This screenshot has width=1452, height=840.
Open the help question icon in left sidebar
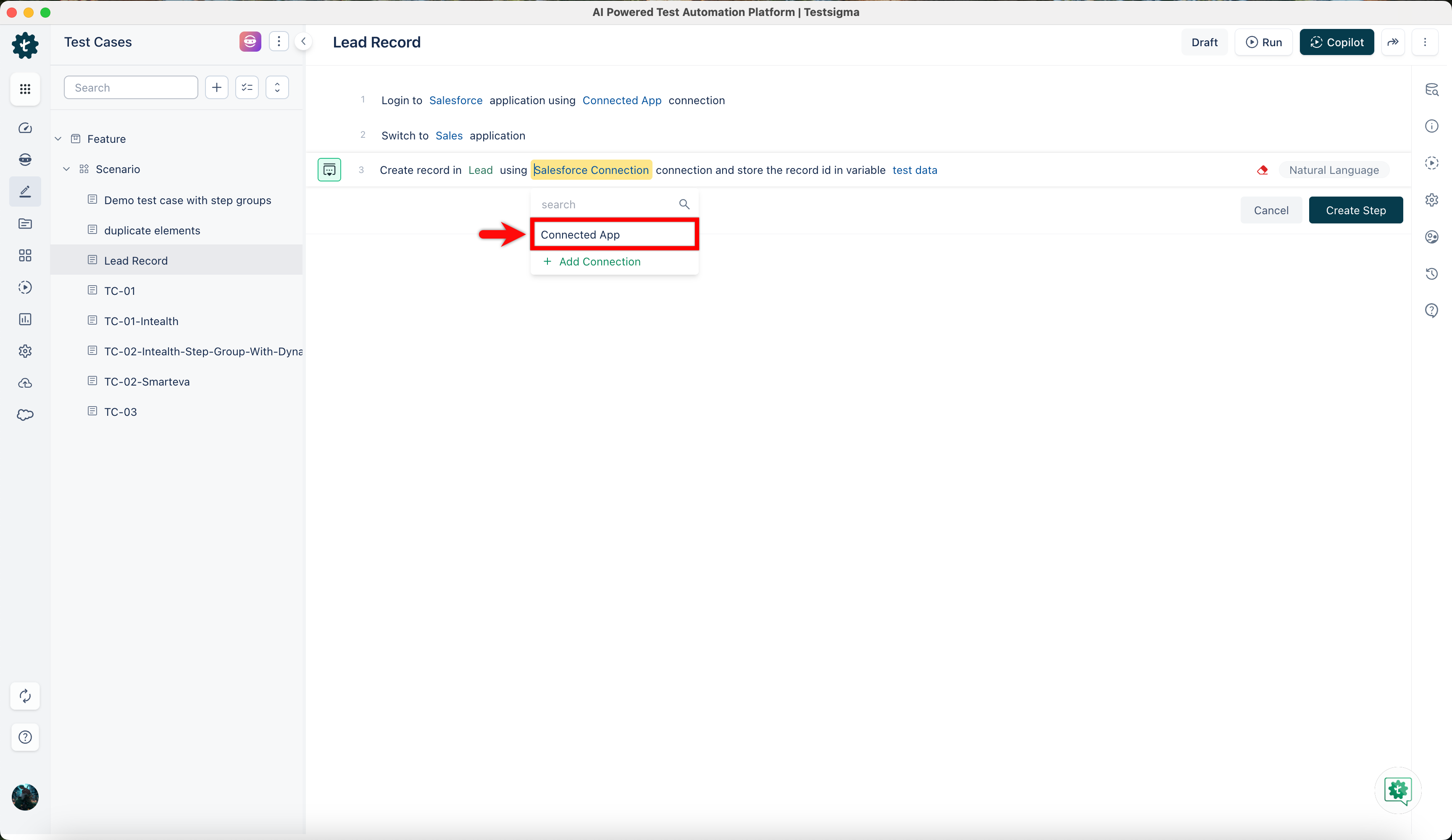[25, 737]
